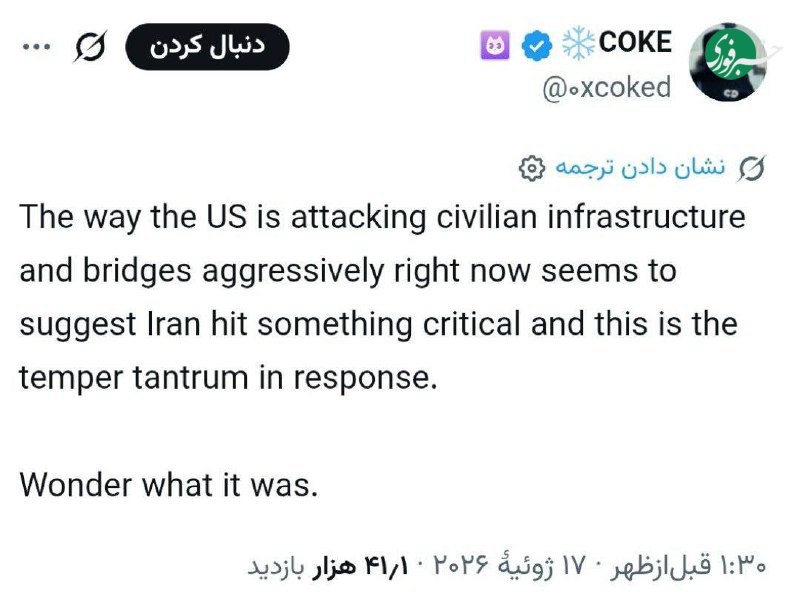Click the blue verified checkmark badge
The height and width of the screenshot is (608, 800).
point(537,46)
